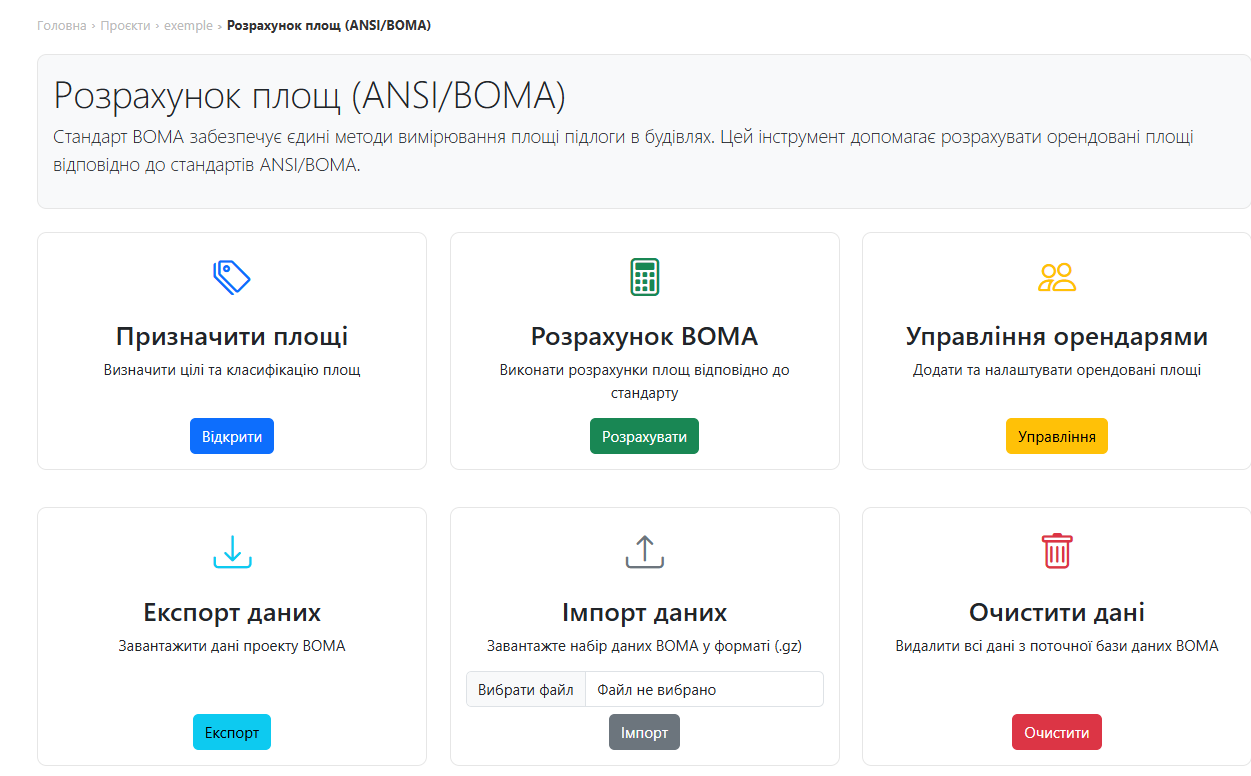The image size is (1251, 776).
Task: Click the Очистити дані card title
Action: (x=1057, y=612)
